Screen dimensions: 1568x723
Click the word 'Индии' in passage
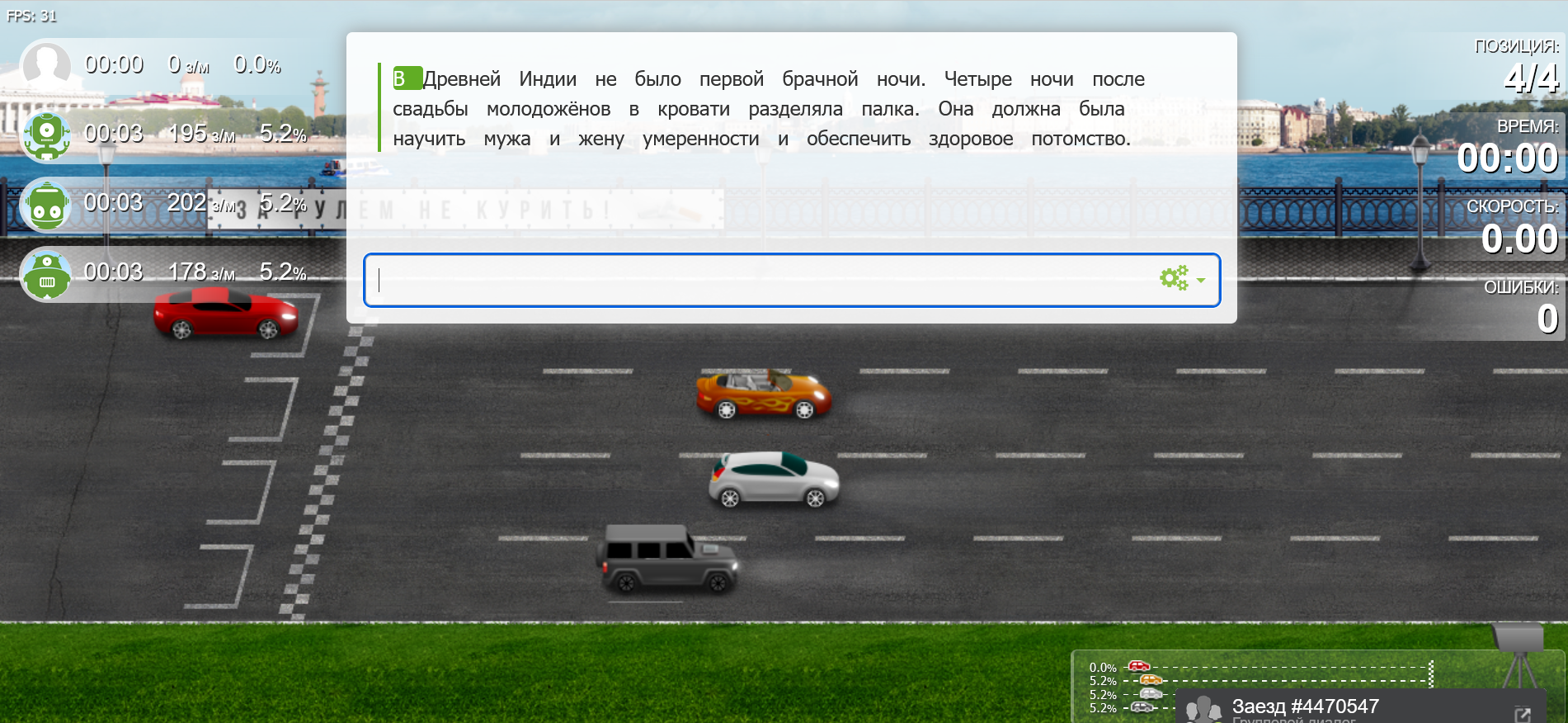point(548,79)
